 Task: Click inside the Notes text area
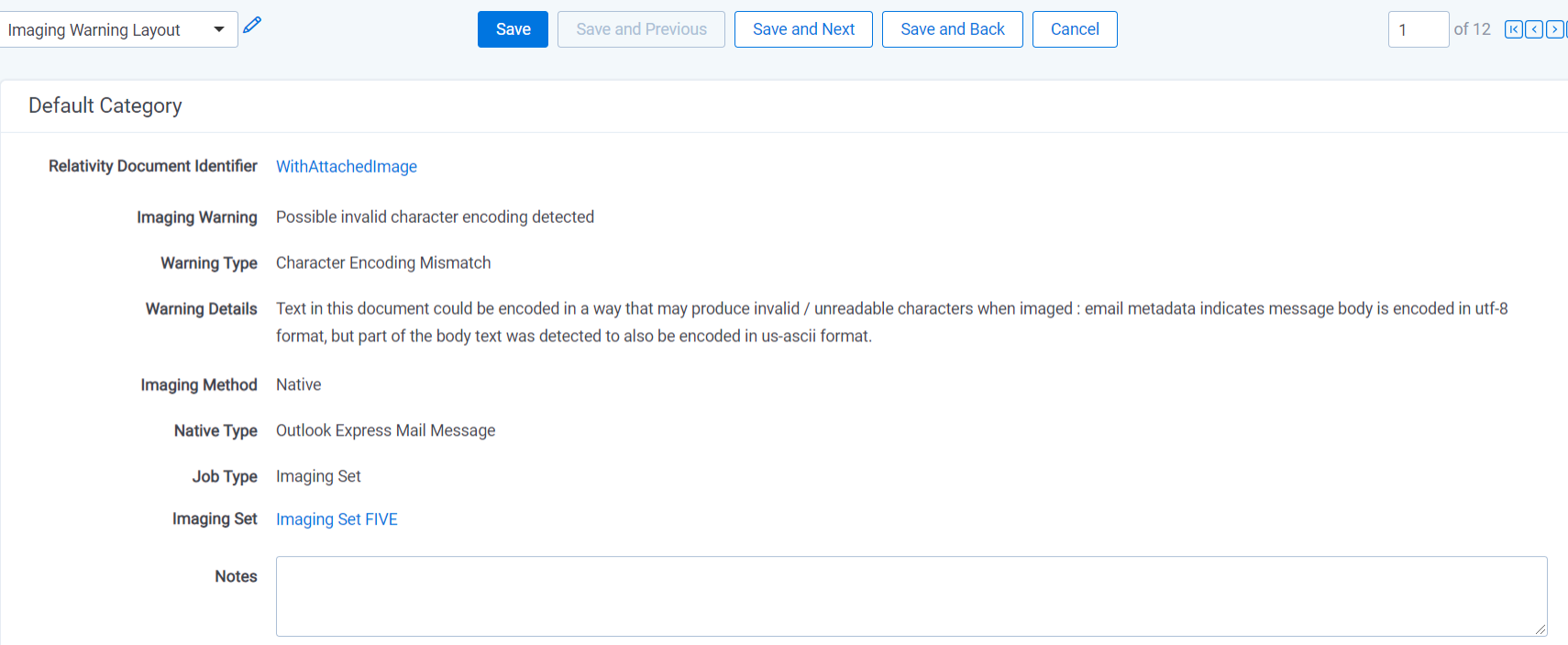click(911, 595)
